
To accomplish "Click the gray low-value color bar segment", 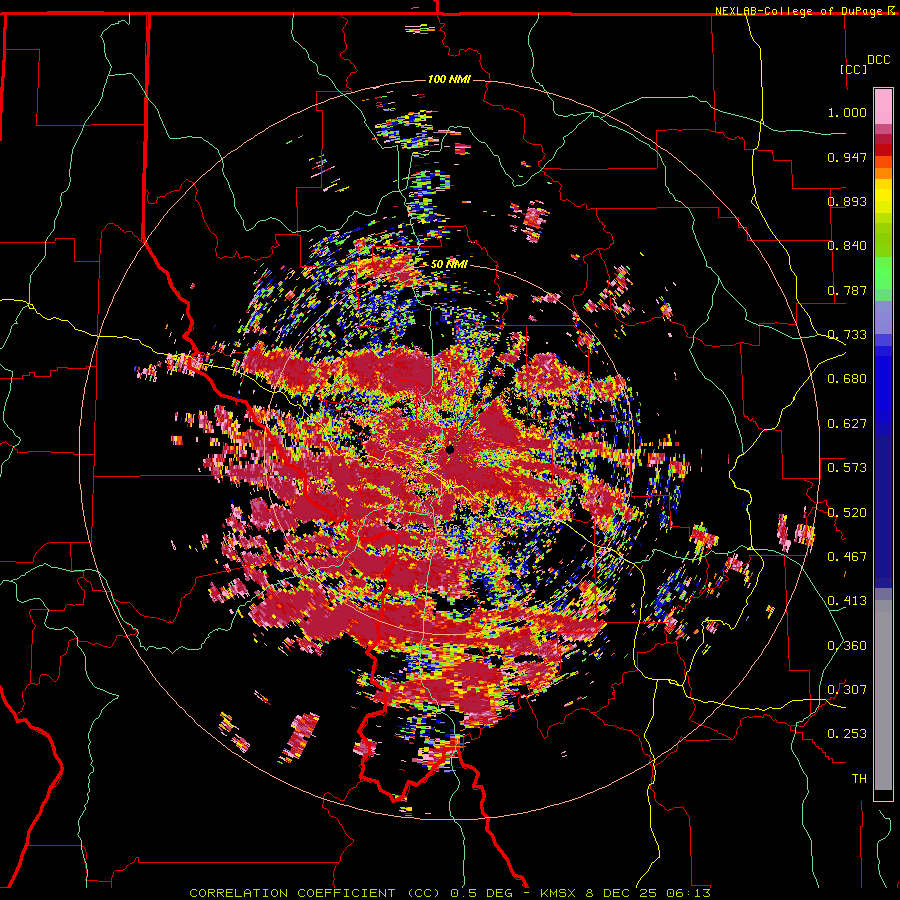I will (x=883, y=695).
